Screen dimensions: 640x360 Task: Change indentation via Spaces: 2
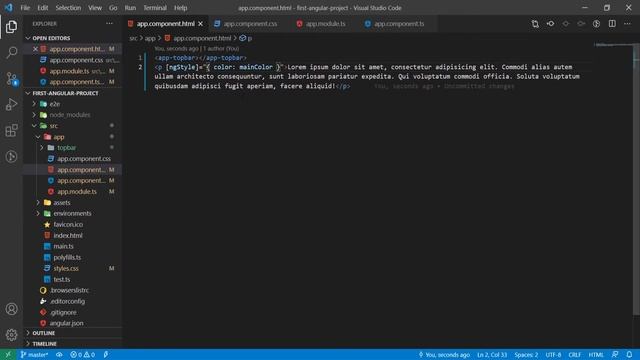tap(526, 355)
